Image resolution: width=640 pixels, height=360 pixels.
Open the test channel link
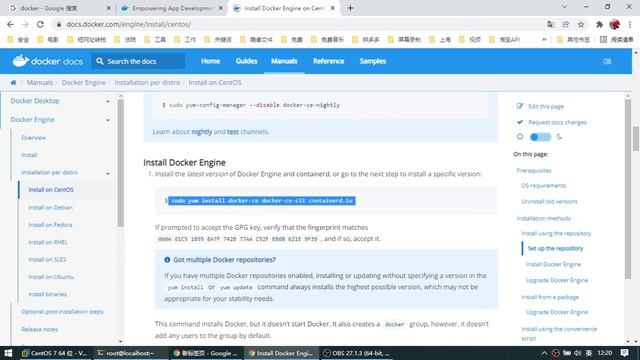click(233, 132)
